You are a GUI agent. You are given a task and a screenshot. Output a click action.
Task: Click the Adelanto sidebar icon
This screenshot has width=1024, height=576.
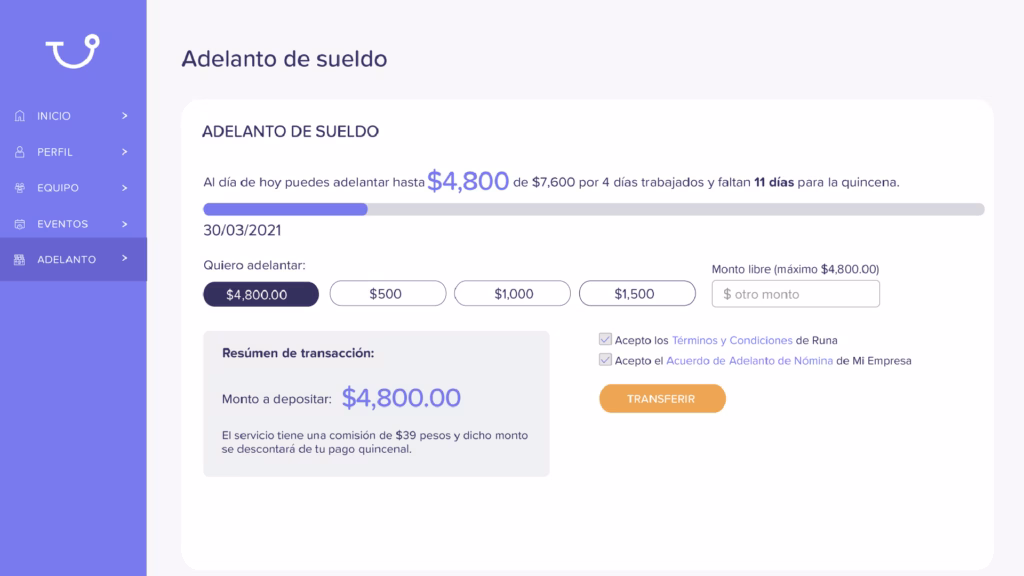20,259
